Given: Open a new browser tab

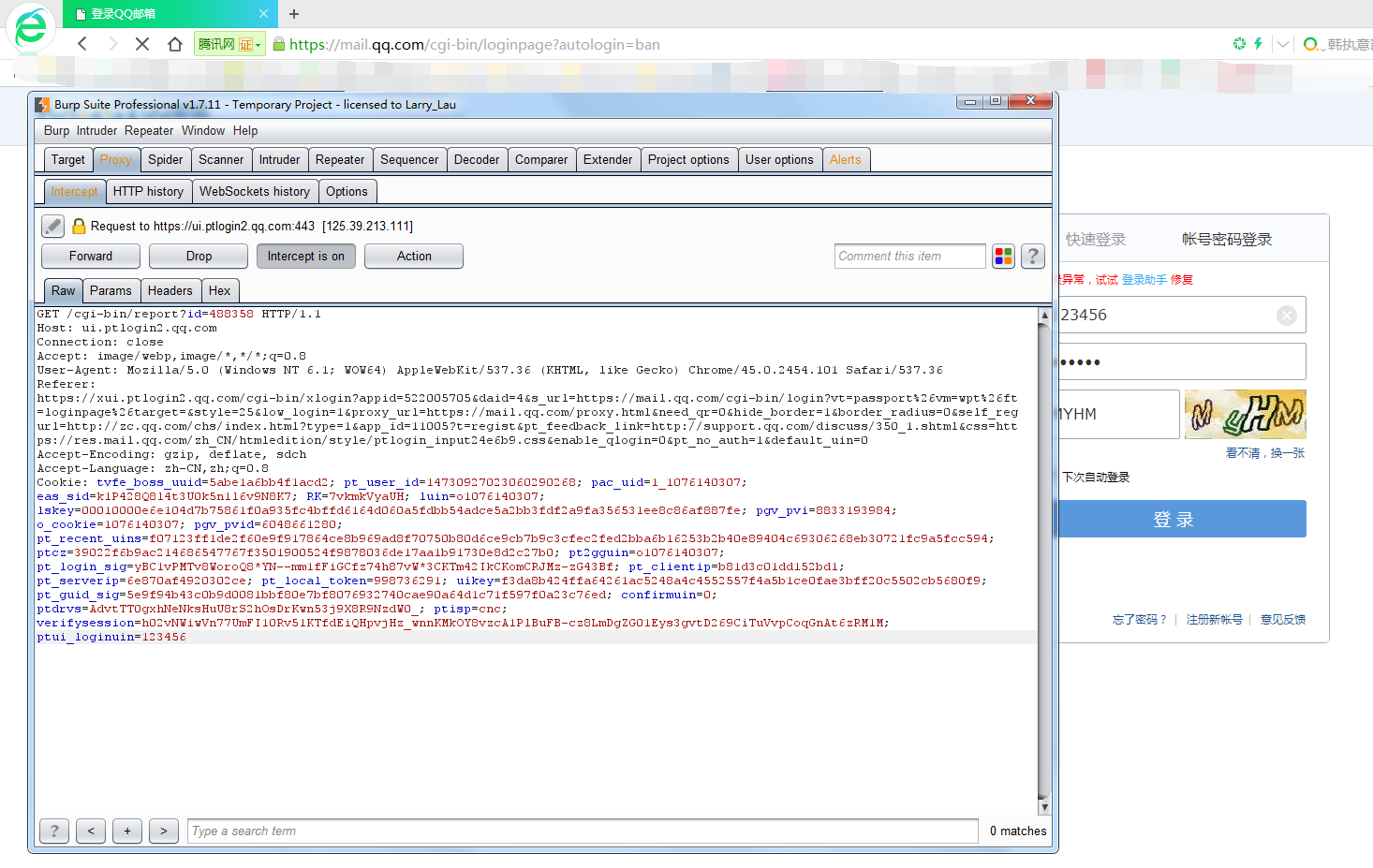Looking at the screenshot, I should (x=294, y=14).
